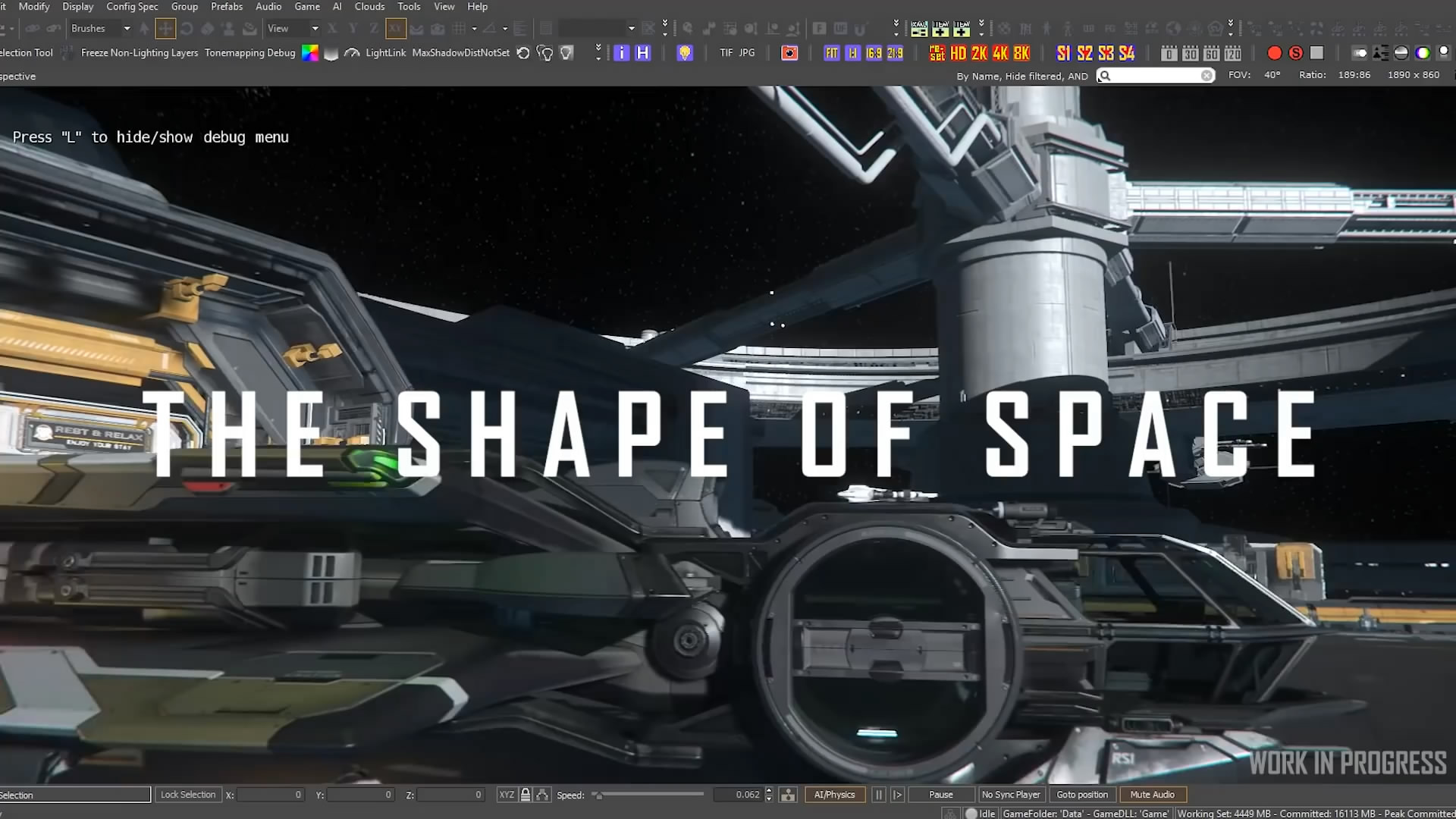Set resolution to 8K

[x=1021, y=52]
